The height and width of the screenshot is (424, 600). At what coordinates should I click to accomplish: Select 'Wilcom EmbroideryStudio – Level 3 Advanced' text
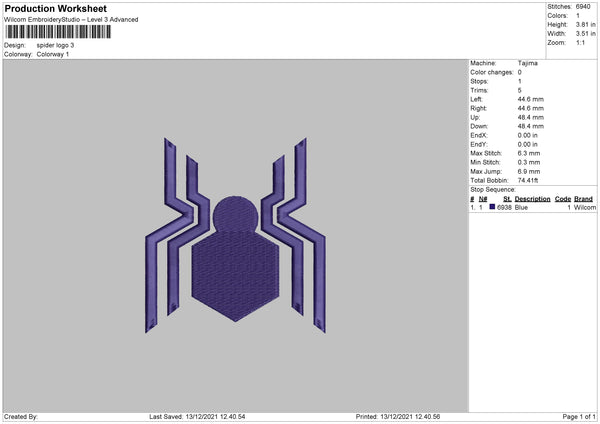pos(71,20)
